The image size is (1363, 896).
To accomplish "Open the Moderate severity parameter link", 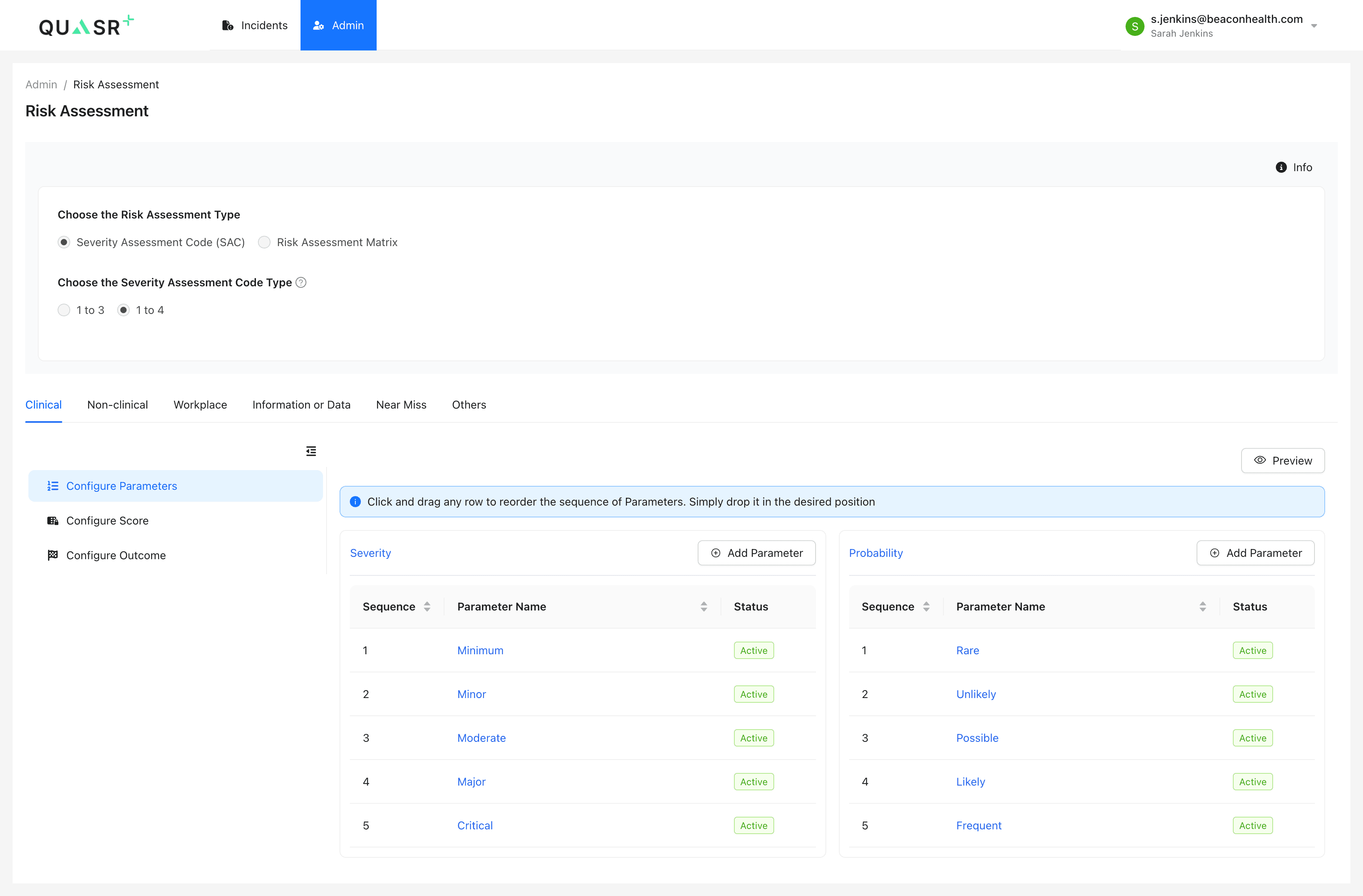I will pyautogui.click(x=481, y=737).
